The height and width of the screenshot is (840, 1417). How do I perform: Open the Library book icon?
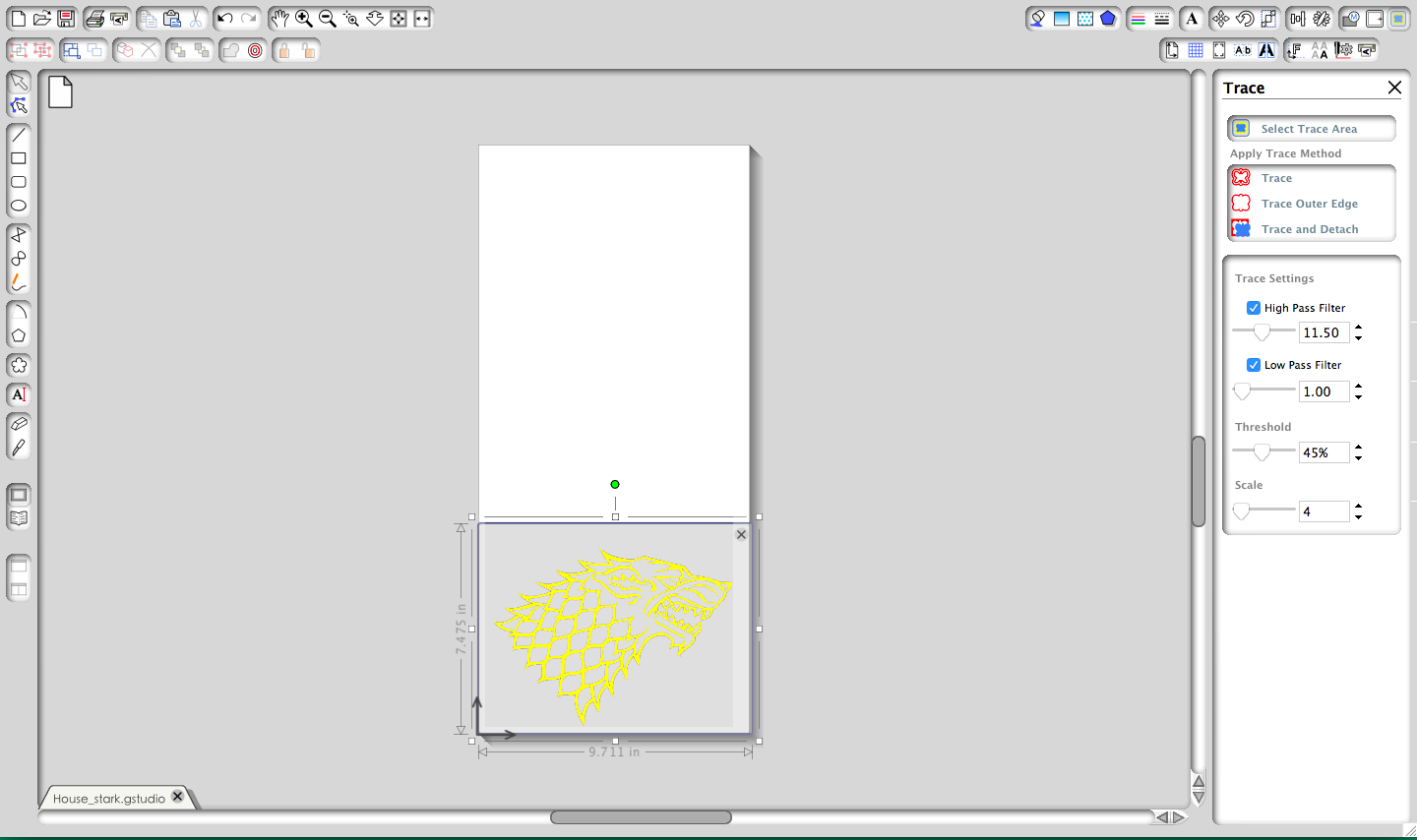pyautogui.click(x=19, y=518)
